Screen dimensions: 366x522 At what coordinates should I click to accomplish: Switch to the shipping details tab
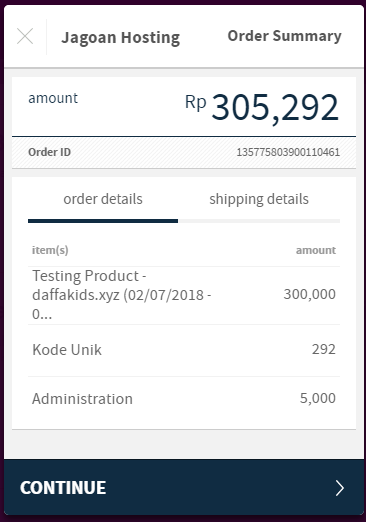[259, 199]
